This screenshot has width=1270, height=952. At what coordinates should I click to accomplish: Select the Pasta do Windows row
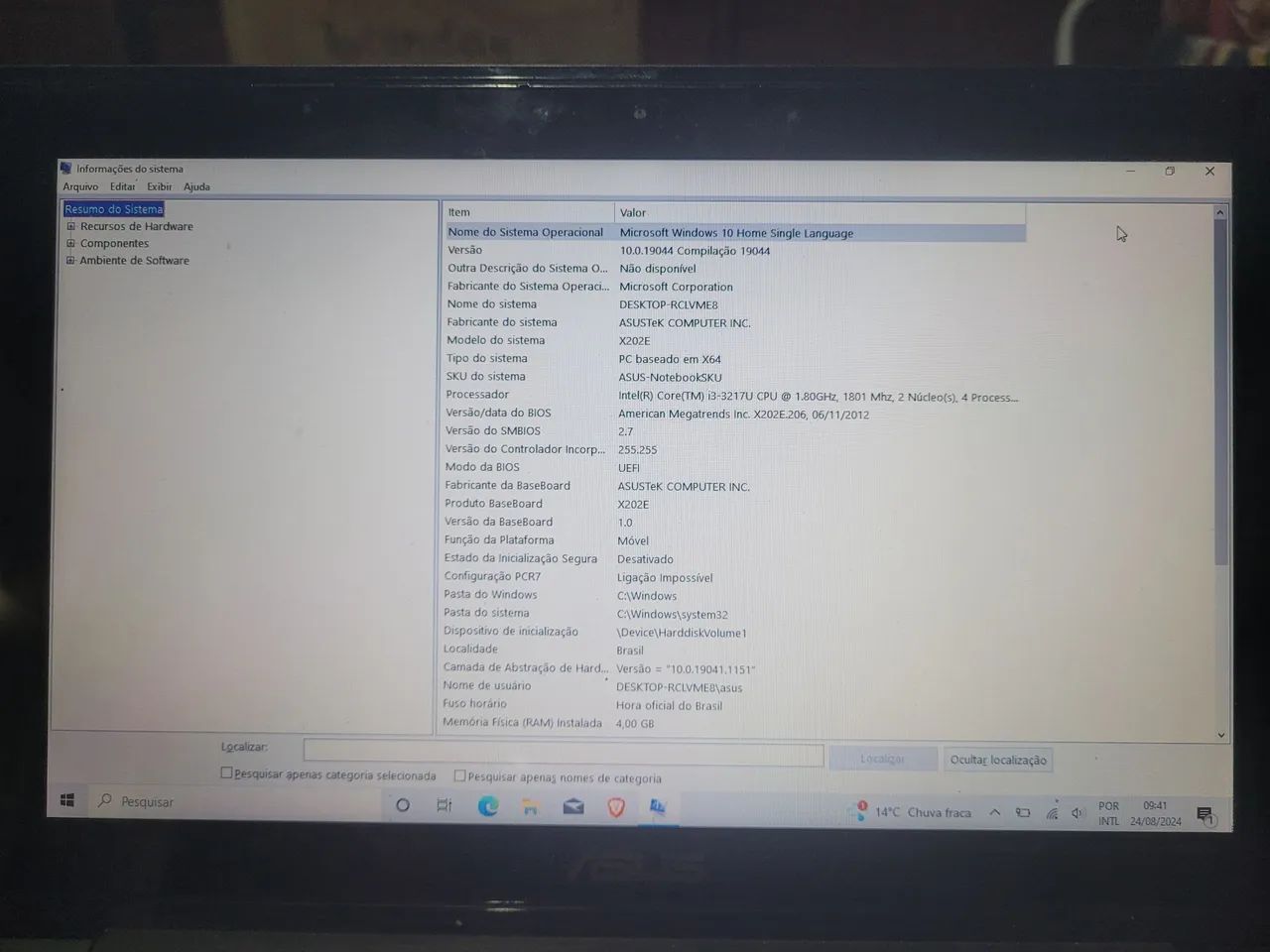(733, 596)
